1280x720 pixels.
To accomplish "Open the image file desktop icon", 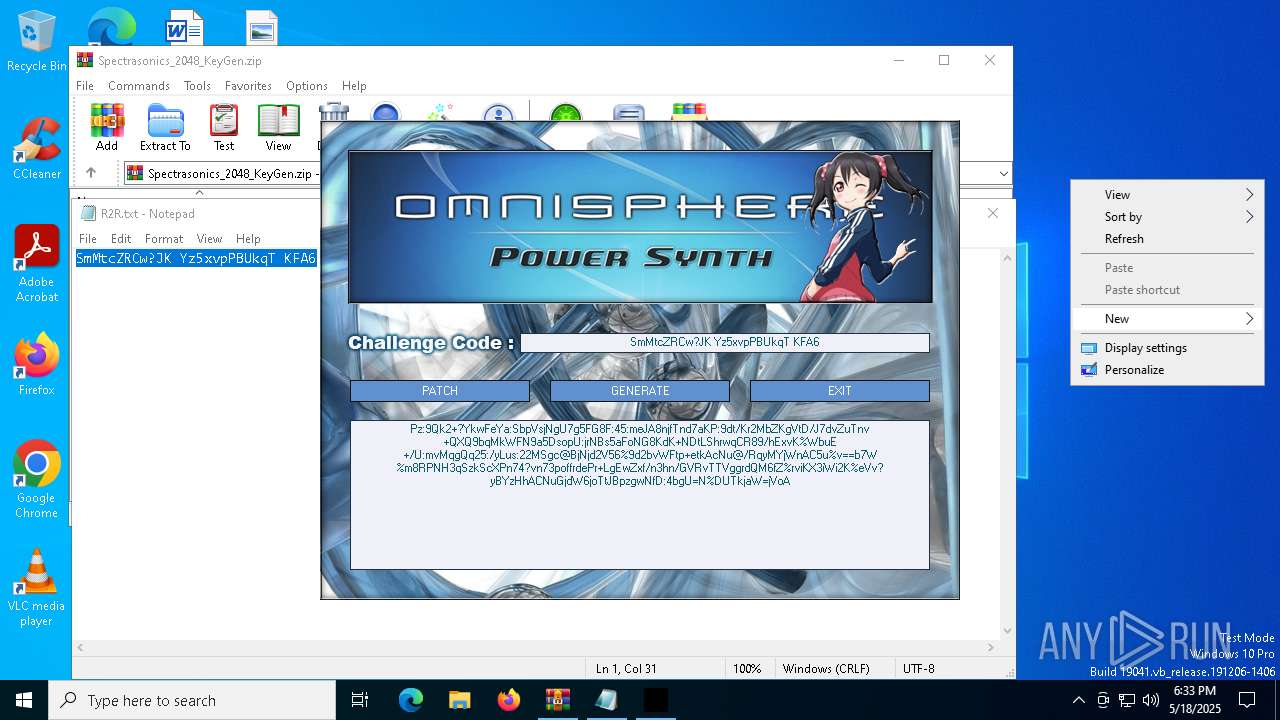I will point(261,27).
